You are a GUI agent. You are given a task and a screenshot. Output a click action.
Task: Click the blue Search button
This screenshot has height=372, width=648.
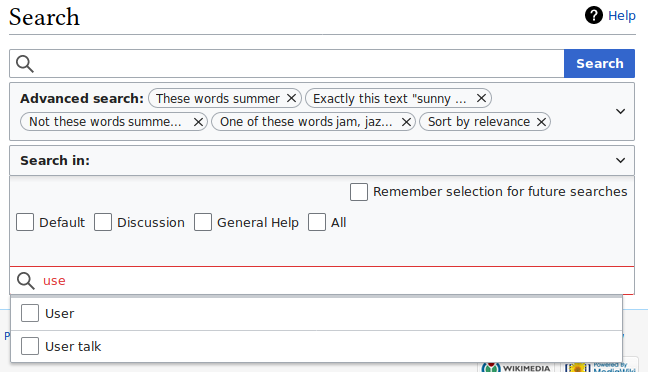point(599,64)
